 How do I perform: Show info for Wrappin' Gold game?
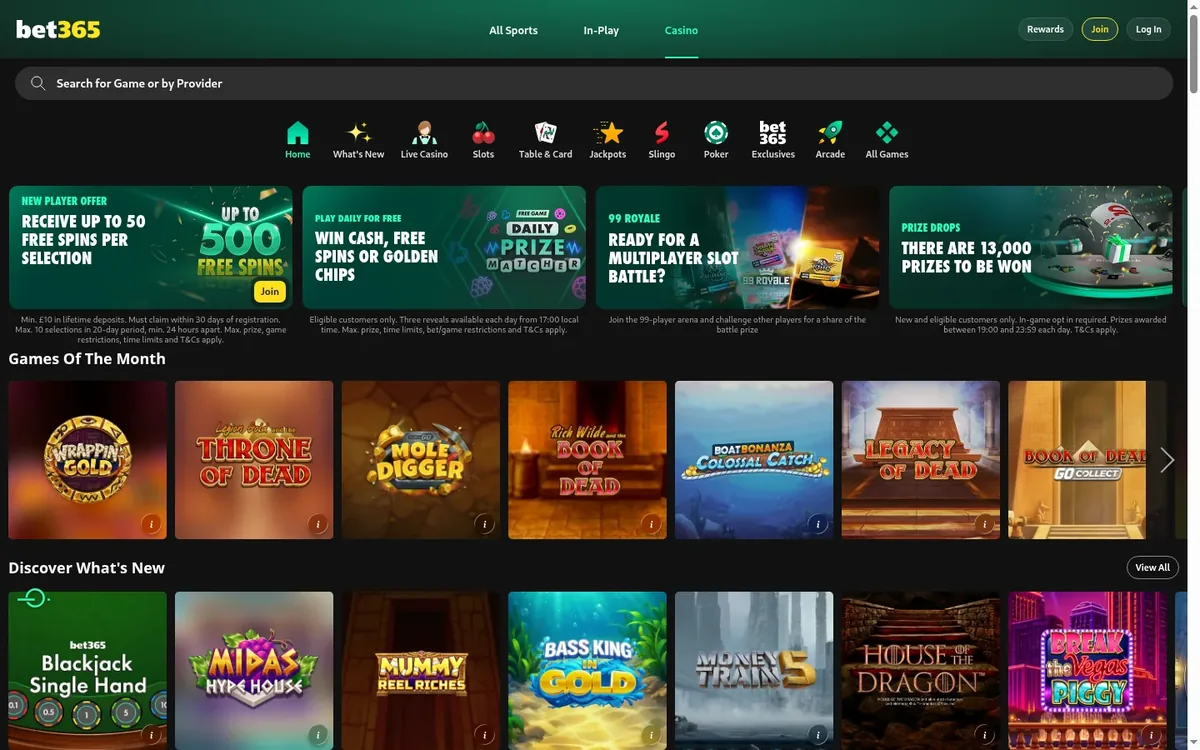pyautogui.click(x=151, y=523)
